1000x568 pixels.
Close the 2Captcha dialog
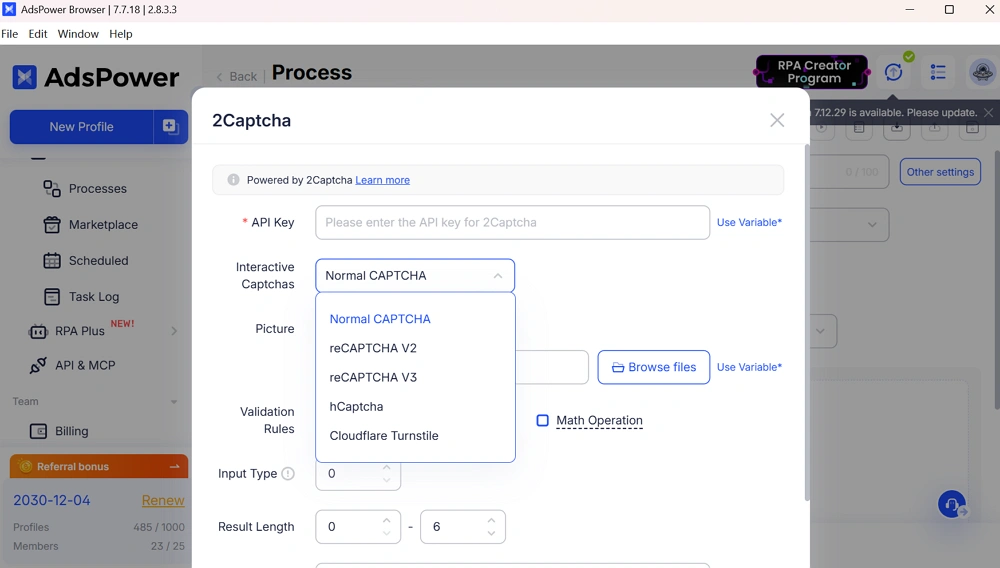(777, 120)
